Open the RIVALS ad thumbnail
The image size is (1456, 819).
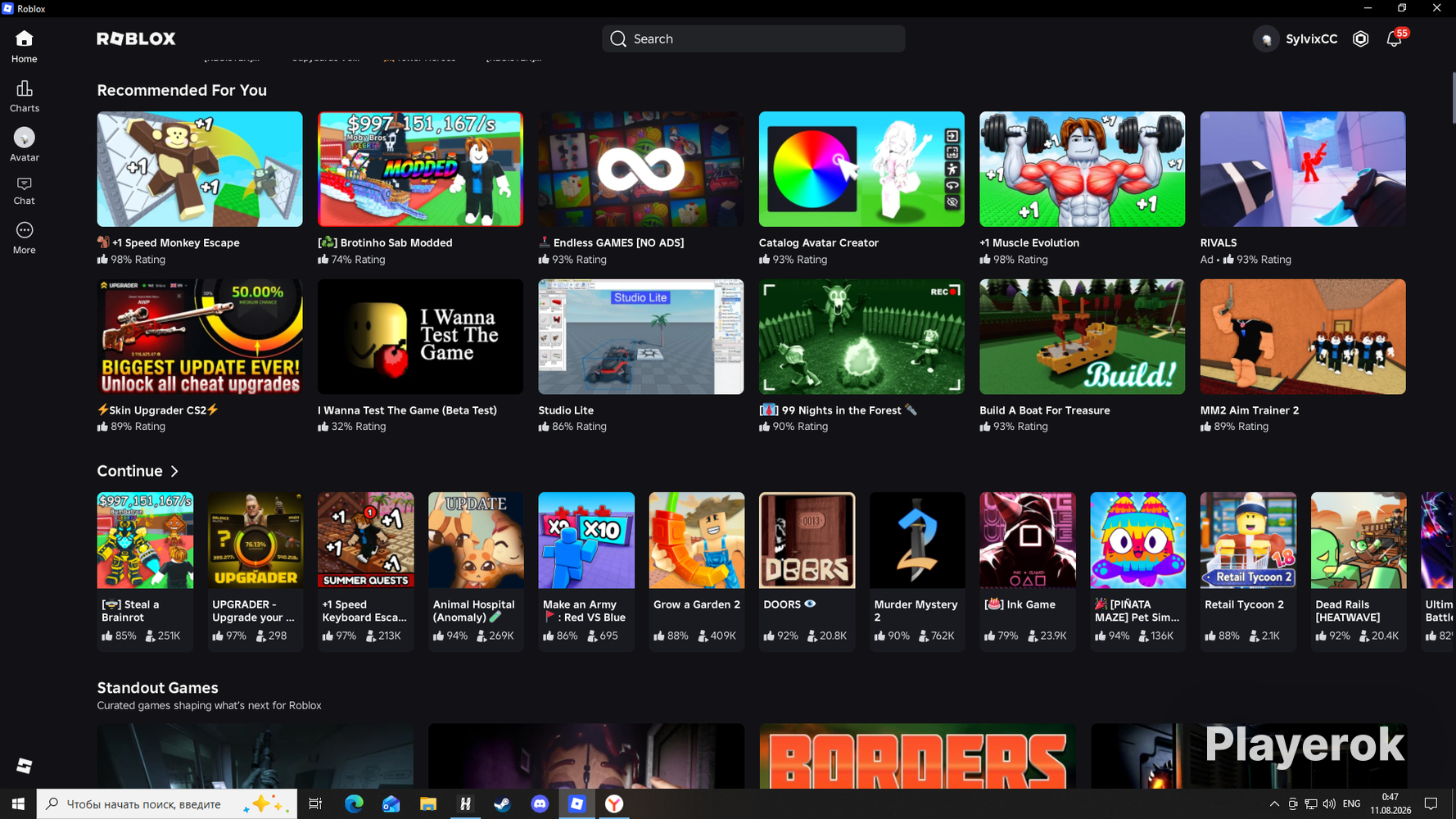coord(1303,169)
